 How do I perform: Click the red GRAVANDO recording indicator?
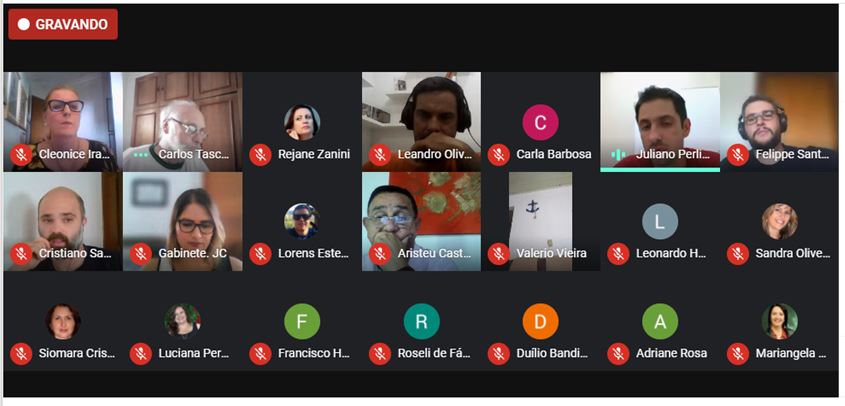pyautogui.click(x=63, y=24)
